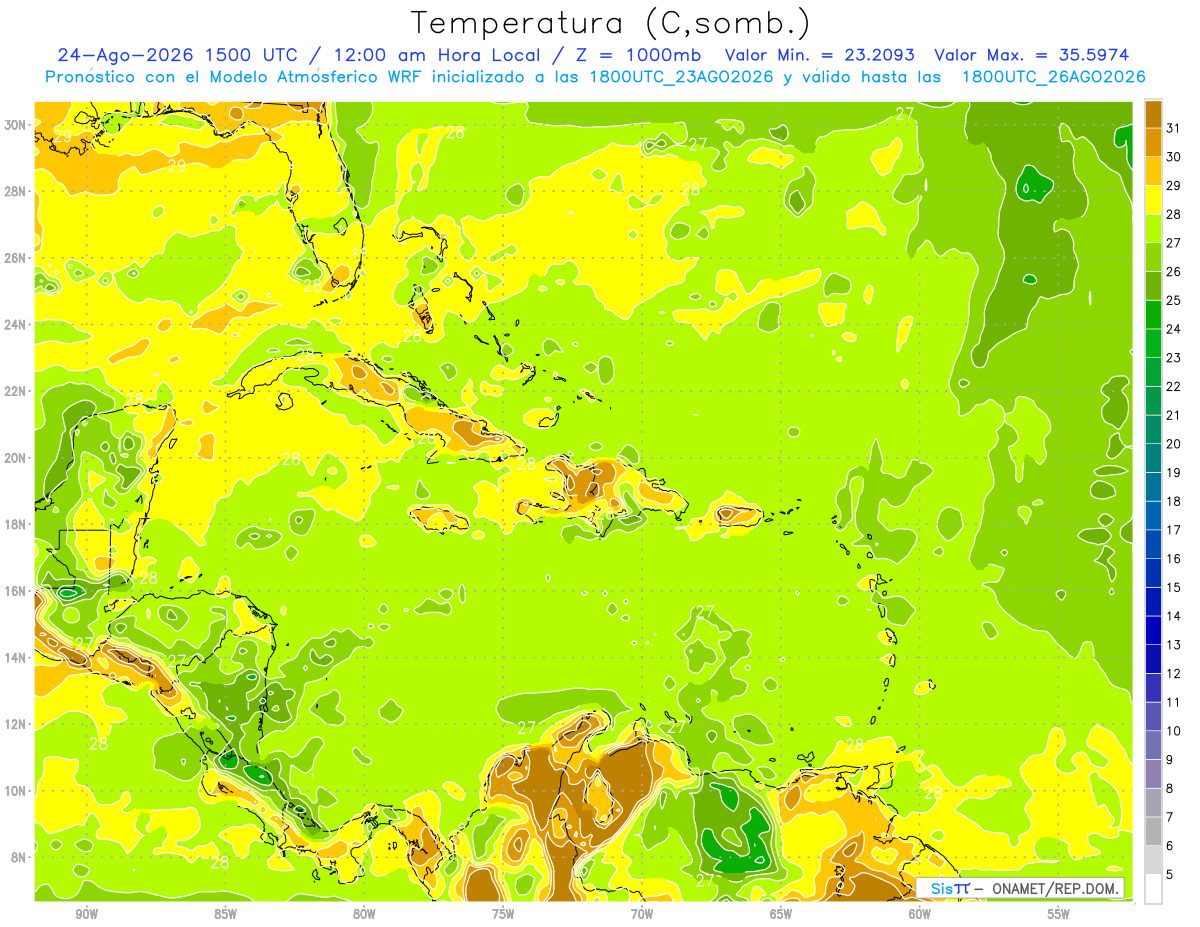Click the "24N" latitude label
The image size is (1200, 927).
15,325
